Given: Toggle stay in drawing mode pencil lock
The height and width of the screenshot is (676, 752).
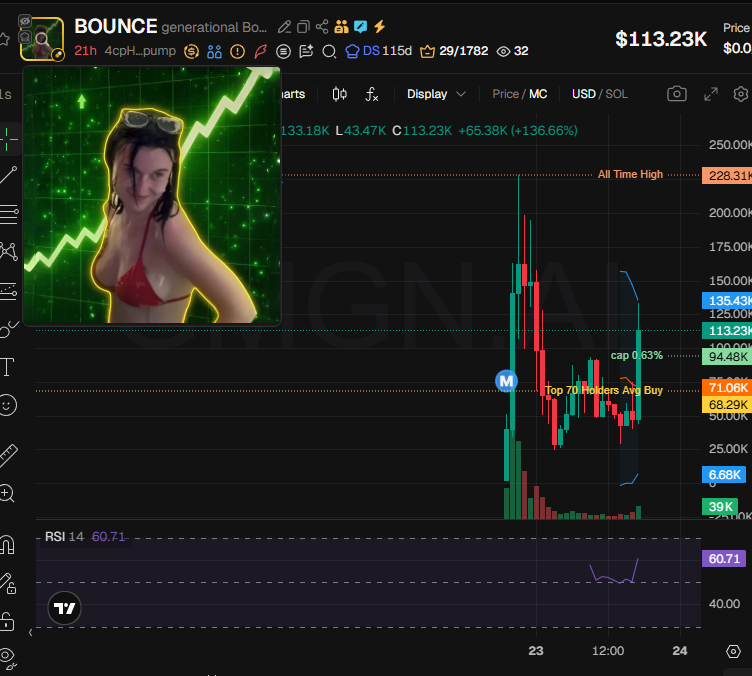Looking at the screenshot, I should (7, 583).
